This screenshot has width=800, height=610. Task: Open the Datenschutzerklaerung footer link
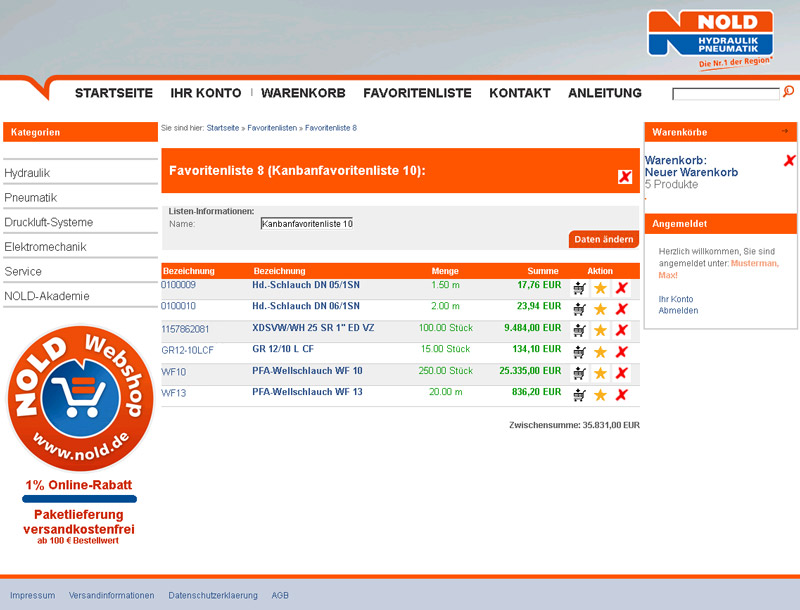[213, 595]
